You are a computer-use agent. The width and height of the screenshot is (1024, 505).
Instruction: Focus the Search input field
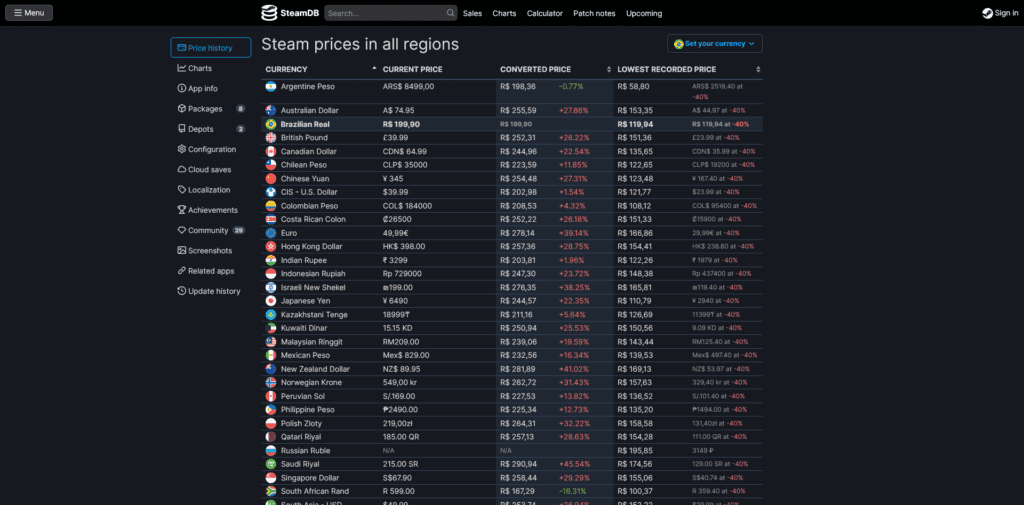coord(383,13)
